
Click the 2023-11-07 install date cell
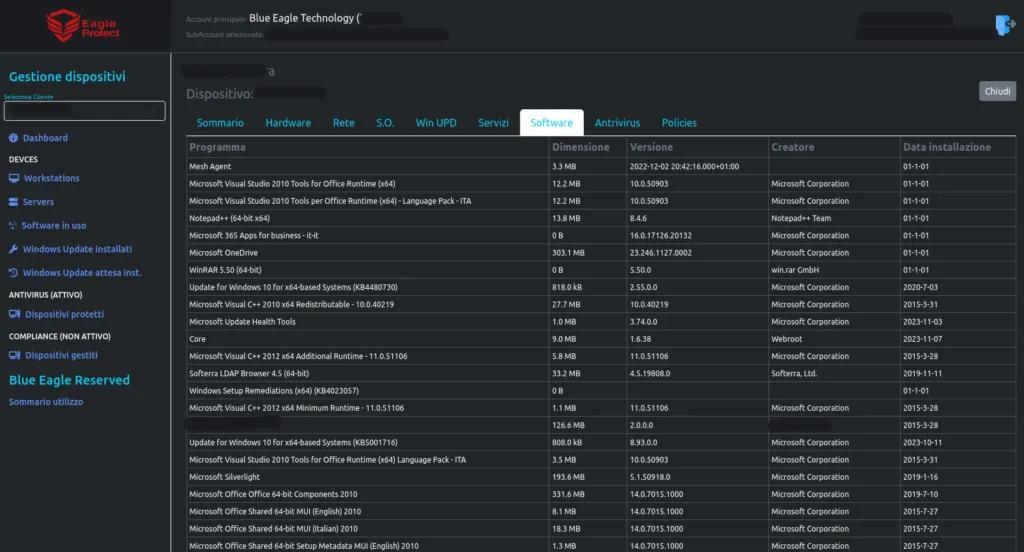(958, 339)
